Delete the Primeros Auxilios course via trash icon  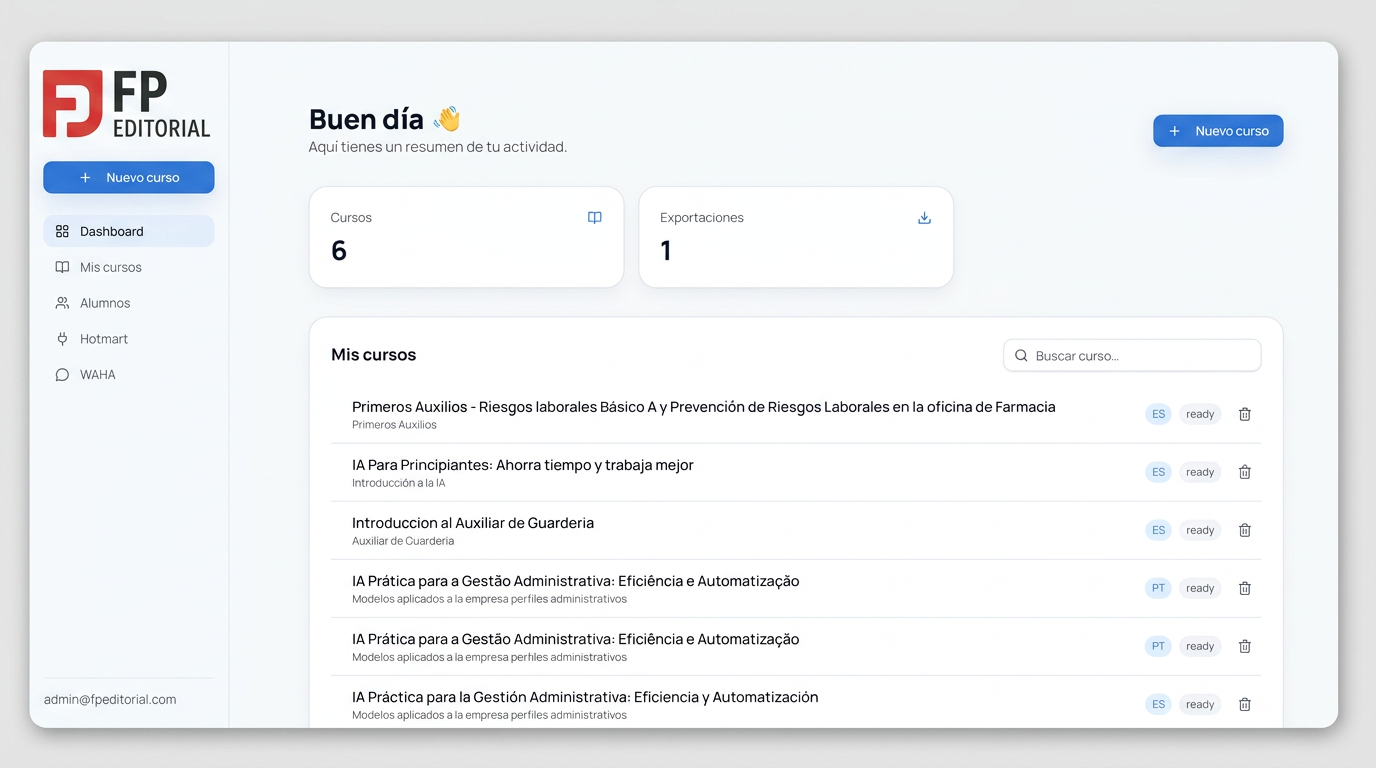pyautogui.click(x=1245, y=414)
